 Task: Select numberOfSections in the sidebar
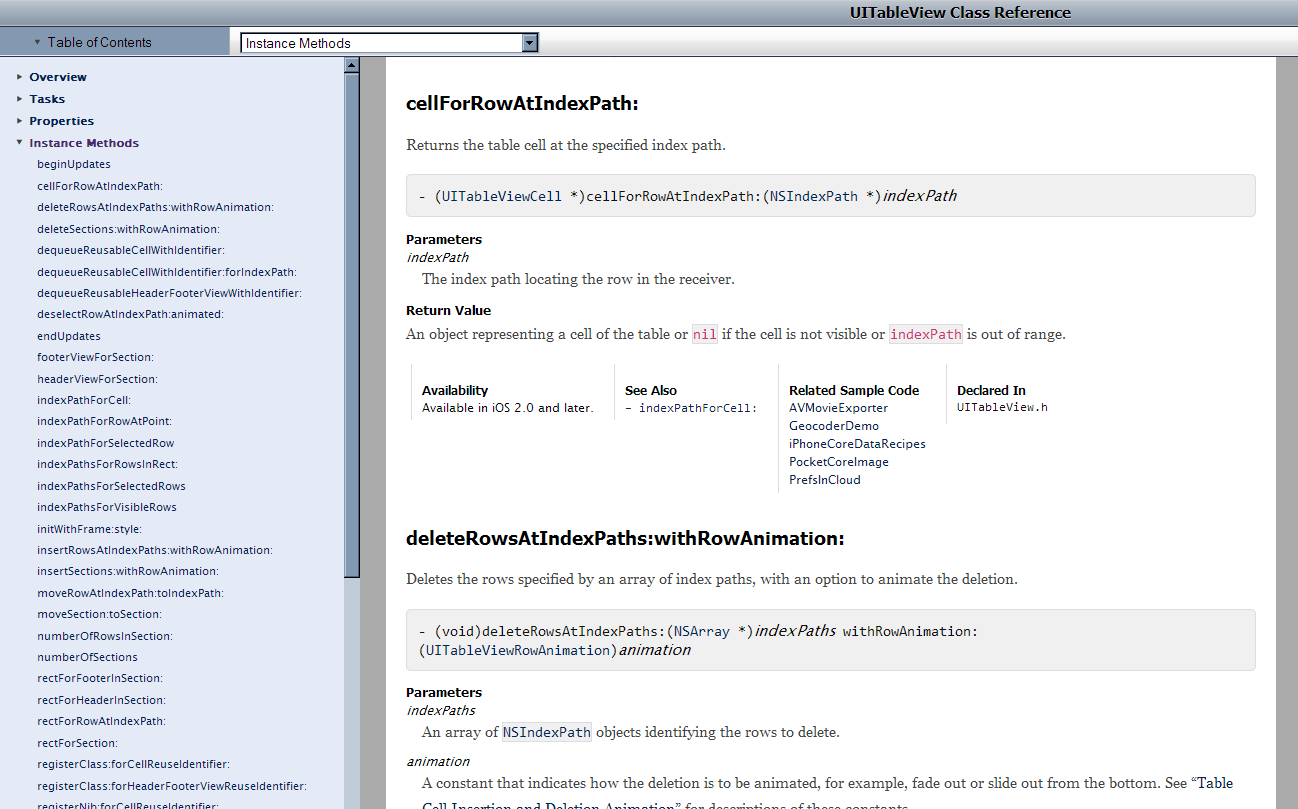coord(88,657)
